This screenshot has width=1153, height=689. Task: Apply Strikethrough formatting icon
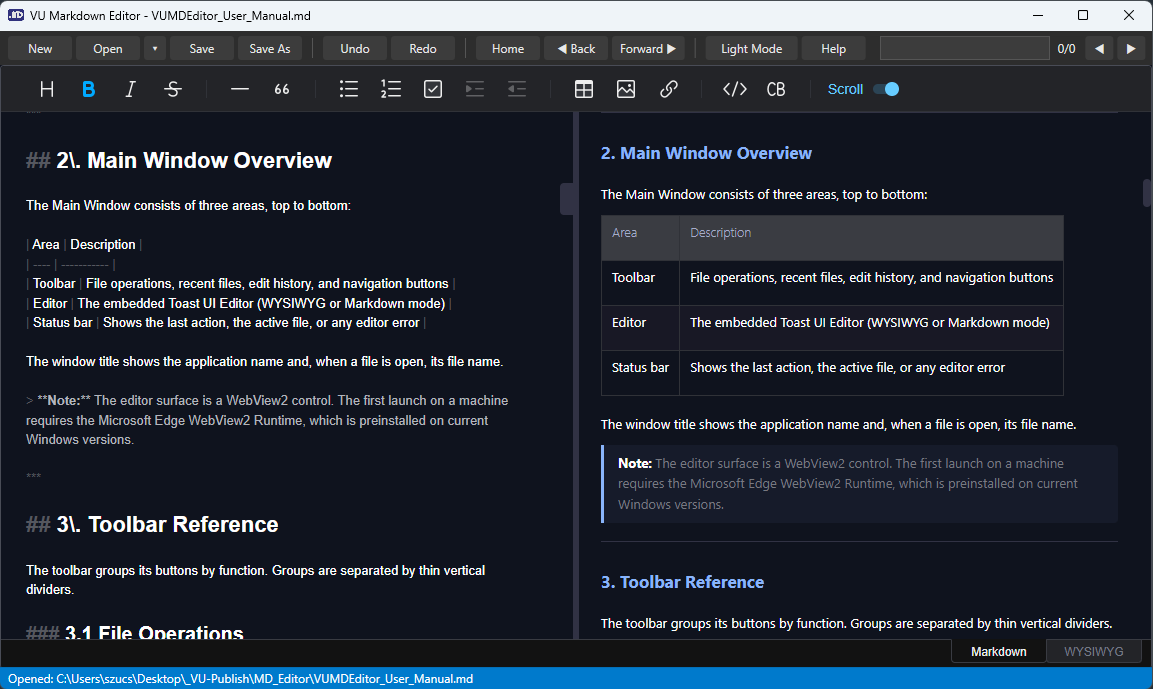[173, 89]
